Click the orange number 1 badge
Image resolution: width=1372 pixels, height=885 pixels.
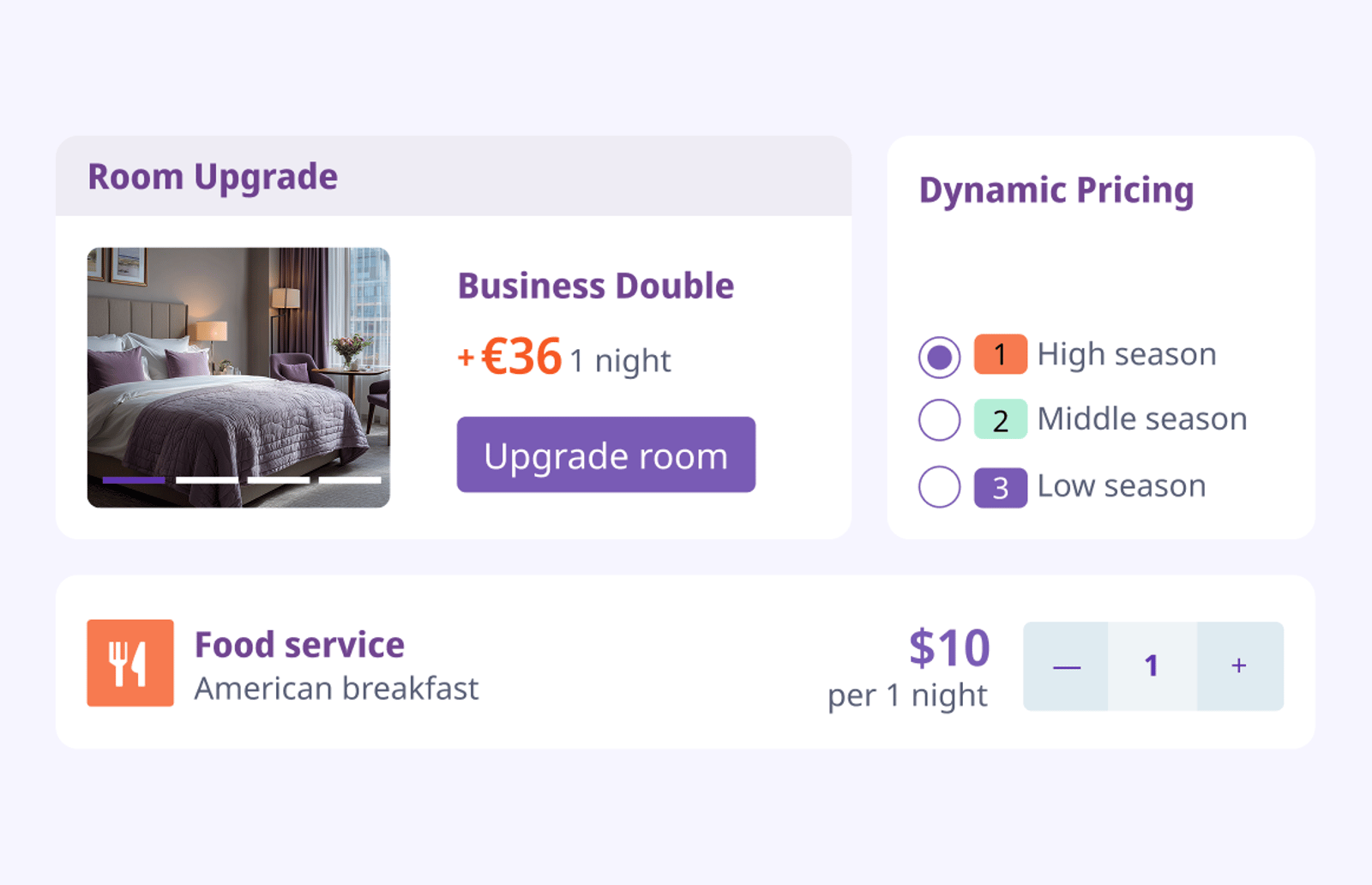1001,354
